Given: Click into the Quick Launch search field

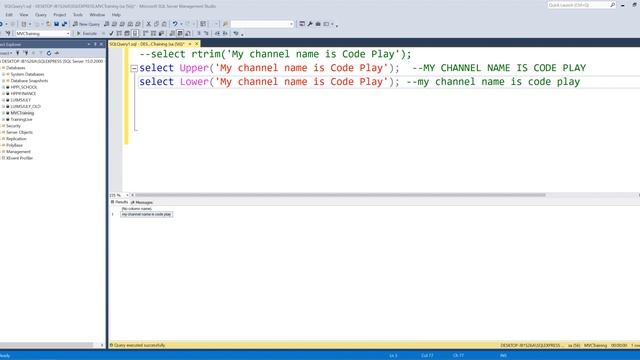Looking at the screenshot, I should tap(578, 5).
